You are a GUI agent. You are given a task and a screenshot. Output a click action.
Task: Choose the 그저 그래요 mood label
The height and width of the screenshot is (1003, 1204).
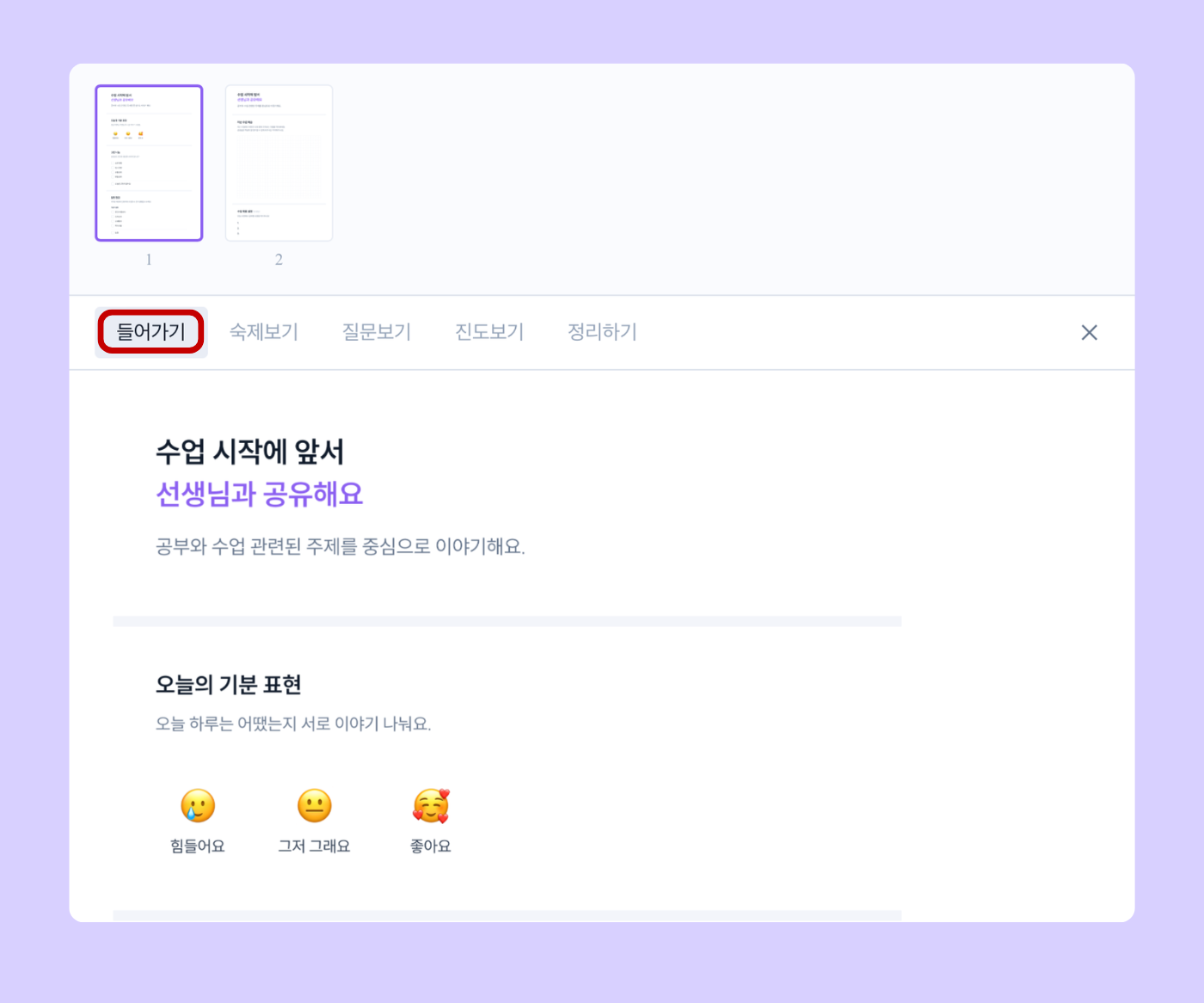click(x=315, y=846)
